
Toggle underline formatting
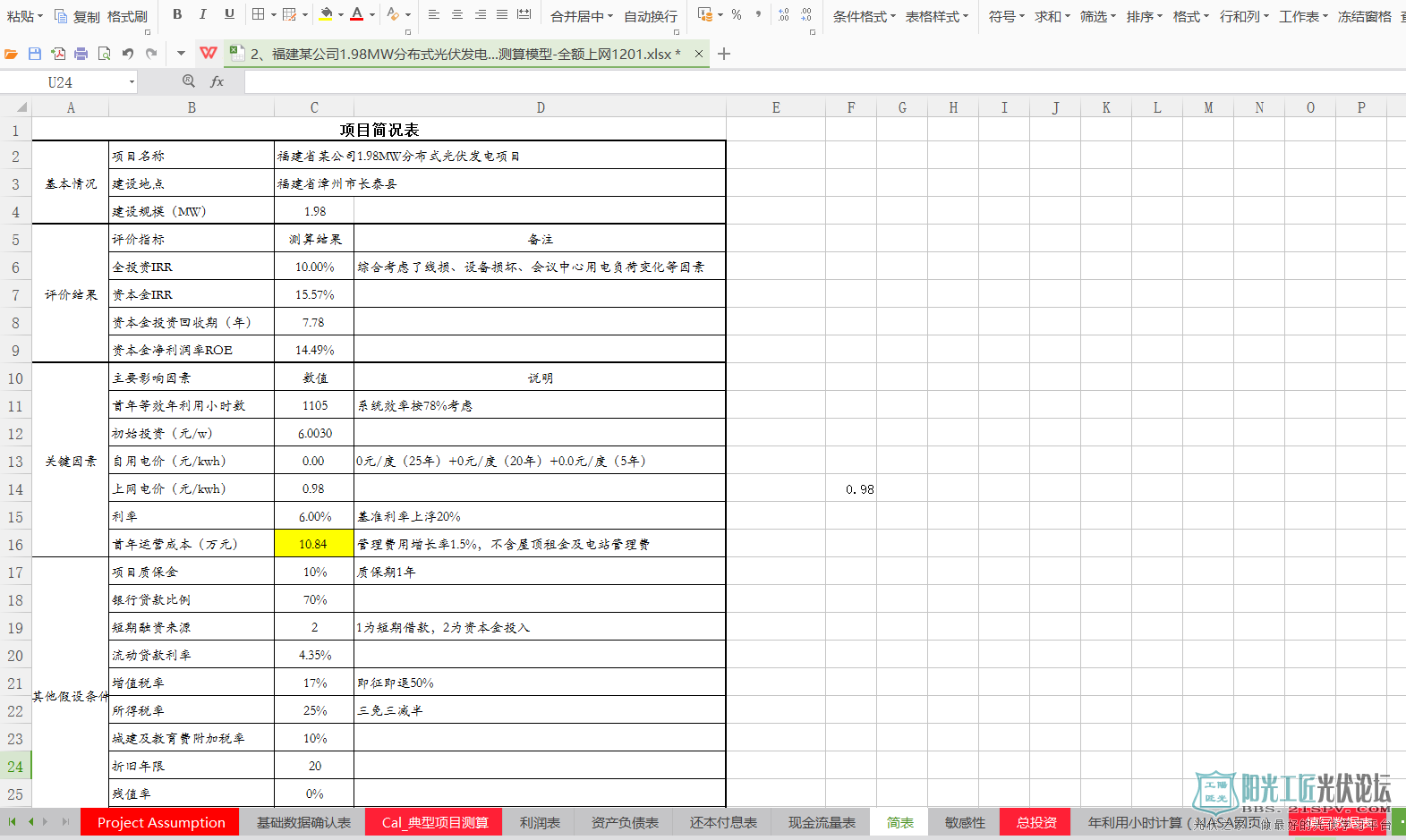(229, 13)
